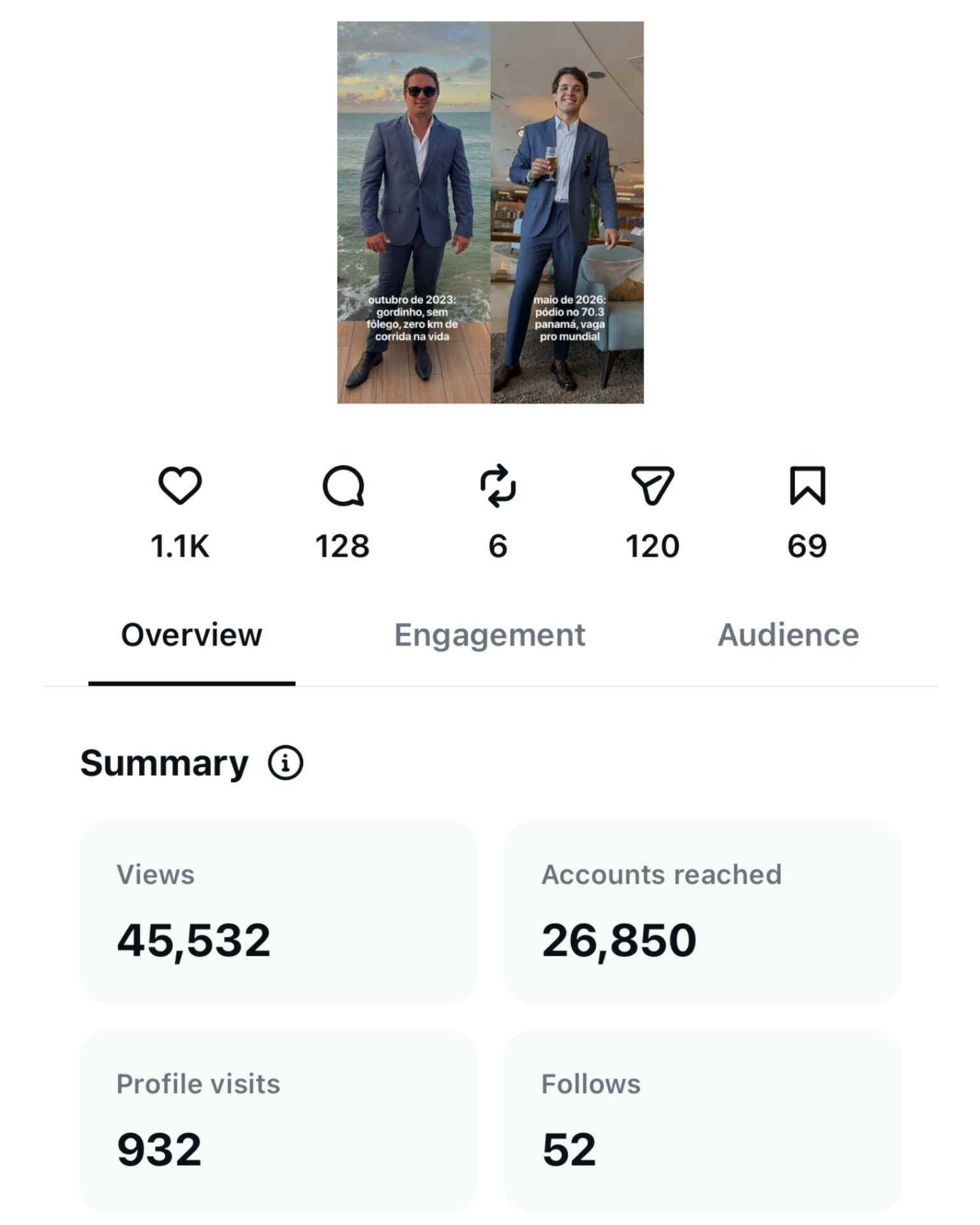Viewport: 980px width, 1225px height.
Task: Switch to the Engagement tab
Action: (489, 635)
